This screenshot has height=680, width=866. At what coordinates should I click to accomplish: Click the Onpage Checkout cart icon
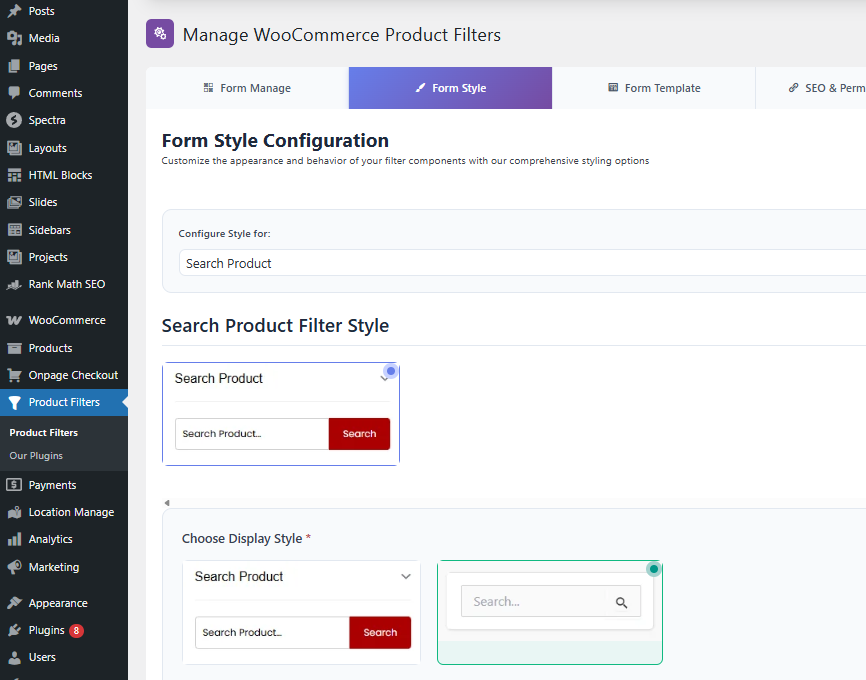[14, 375]
